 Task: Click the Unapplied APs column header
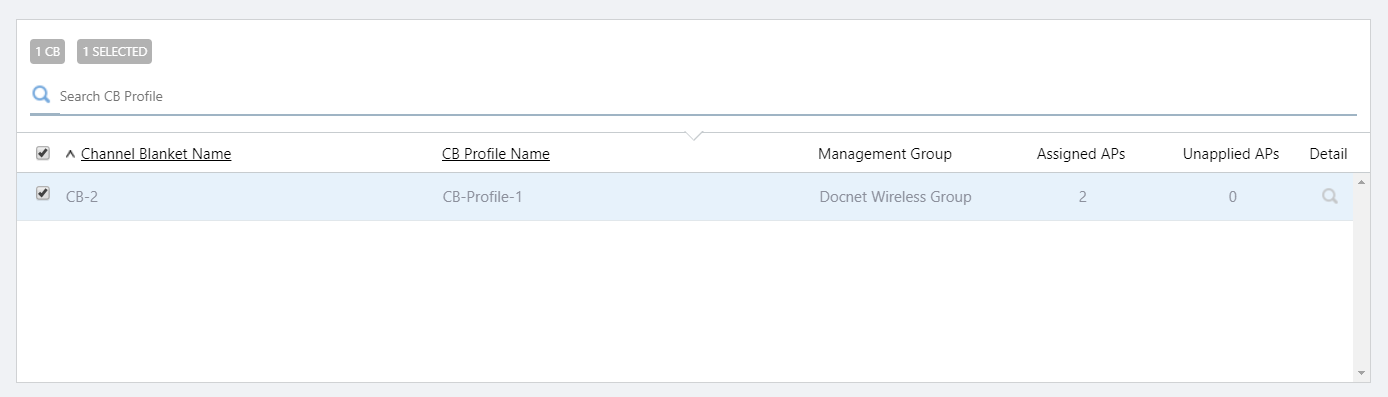tap(1231, 154)
